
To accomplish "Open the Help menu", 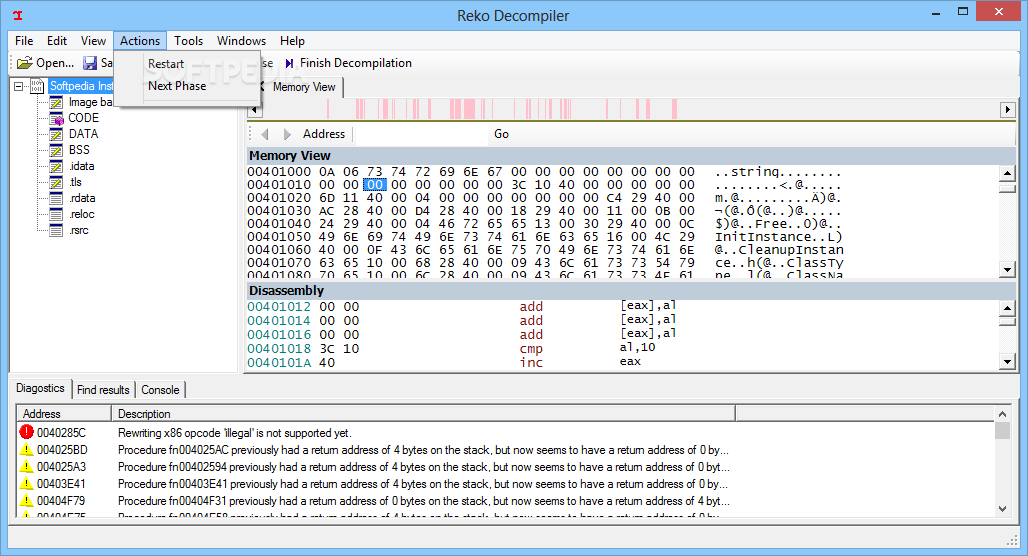I will (292, 41).
